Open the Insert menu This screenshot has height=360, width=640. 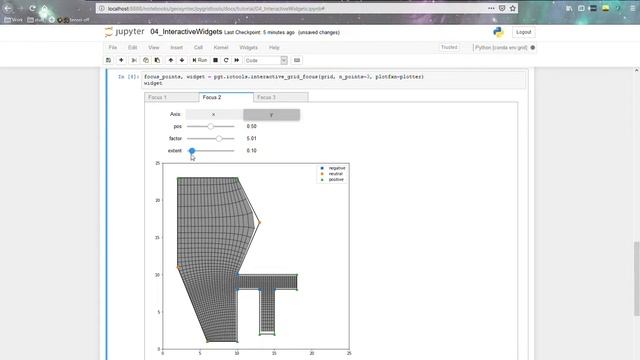point(176,47)
